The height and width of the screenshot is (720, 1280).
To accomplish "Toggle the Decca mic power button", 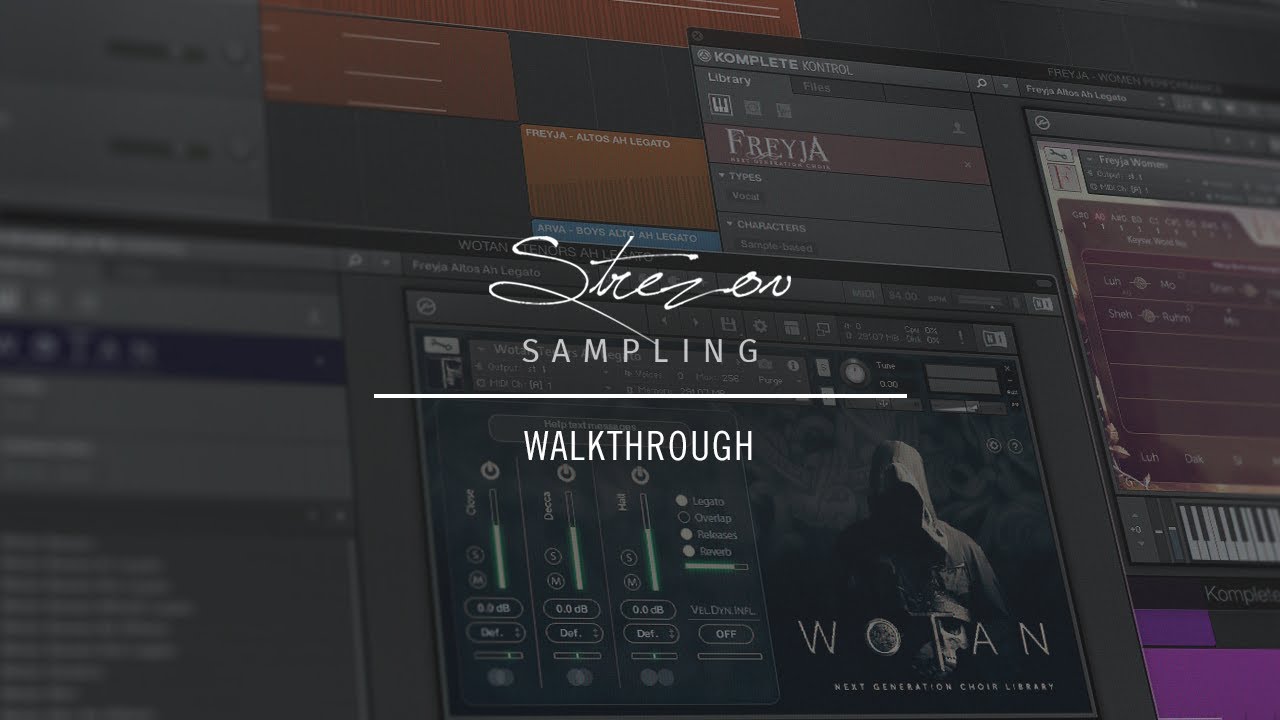I will pos(567,472).
